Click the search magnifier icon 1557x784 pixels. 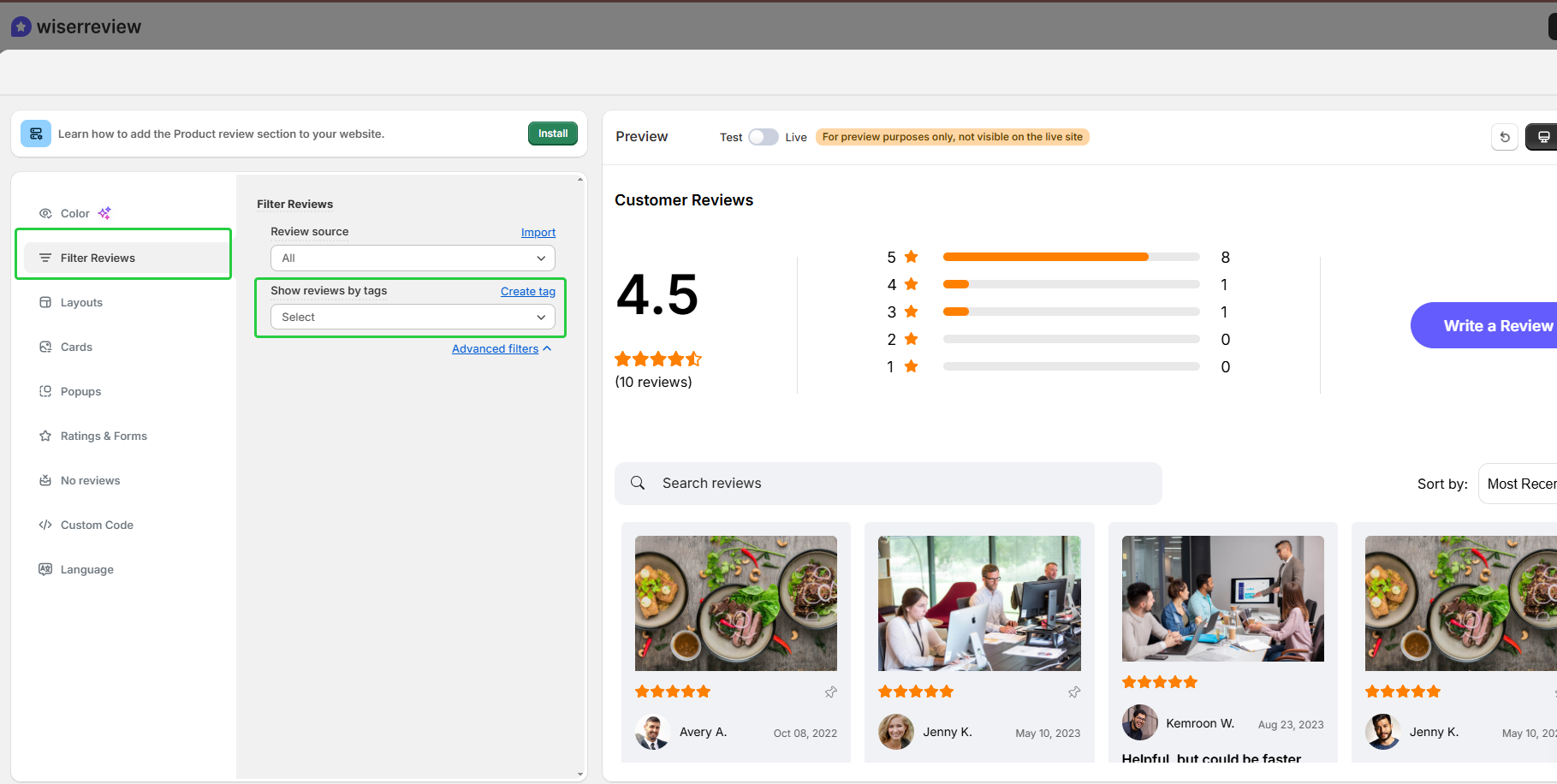tap(638, 484)
